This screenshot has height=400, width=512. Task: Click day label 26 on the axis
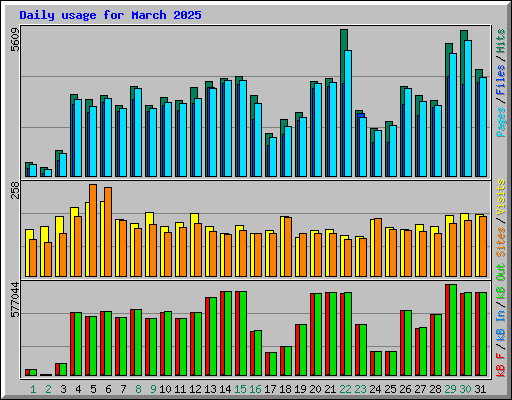coord(405,389)
